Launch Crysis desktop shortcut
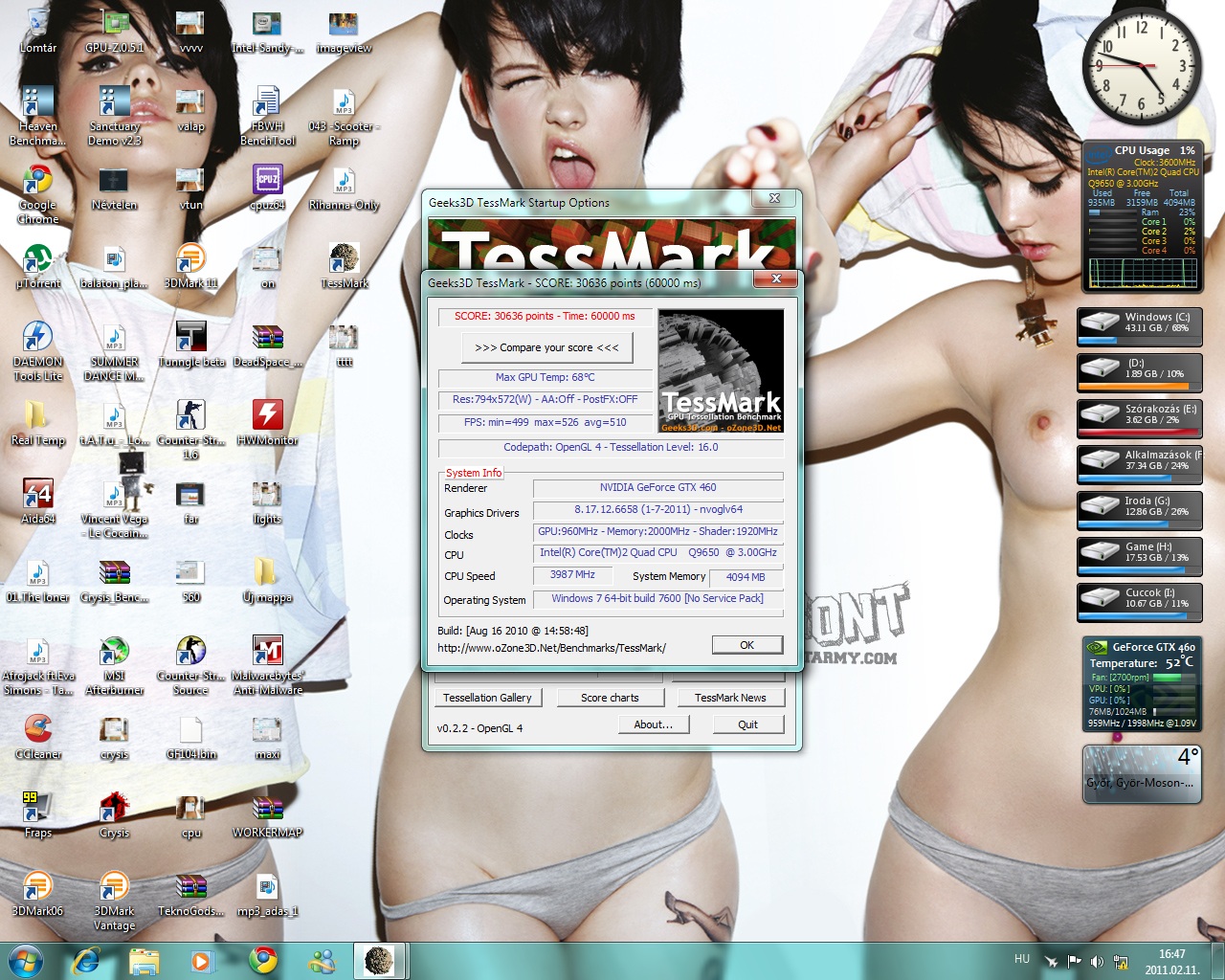The width and height of the screenshot is (1225, 980). (114, 816)
